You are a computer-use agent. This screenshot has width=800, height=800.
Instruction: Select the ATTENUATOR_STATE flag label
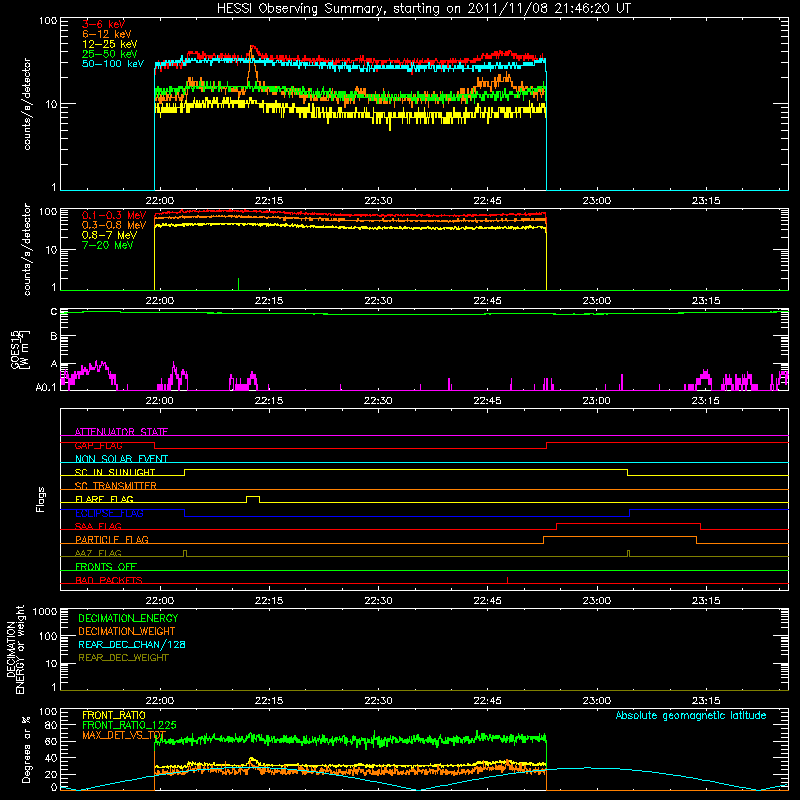pos(121,432)
